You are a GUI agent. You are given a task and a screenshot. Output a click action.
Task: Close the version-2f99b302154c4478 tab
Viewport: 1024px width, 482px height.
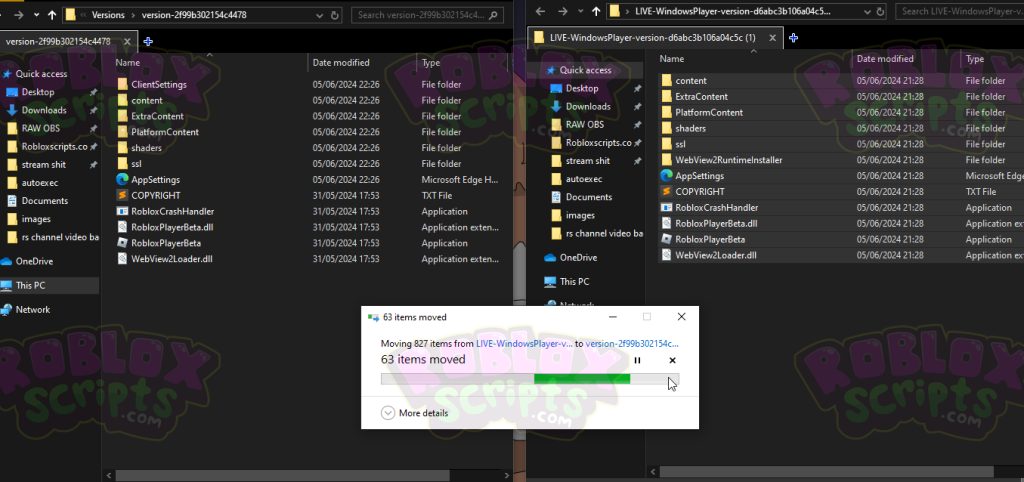[127, 41]
